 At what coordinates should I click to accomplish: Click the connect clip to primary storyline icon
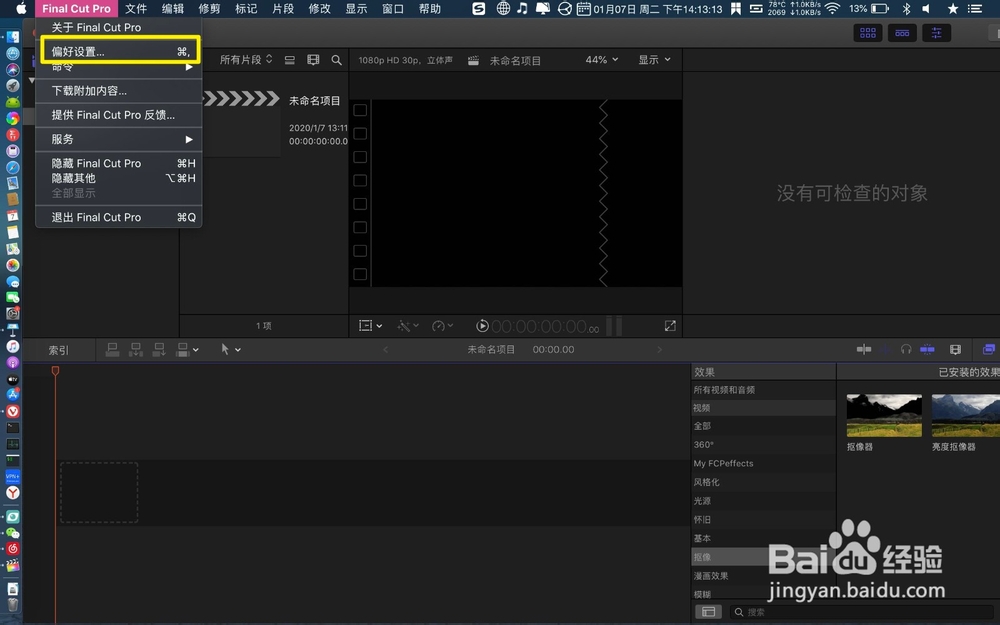pos(112,349)
